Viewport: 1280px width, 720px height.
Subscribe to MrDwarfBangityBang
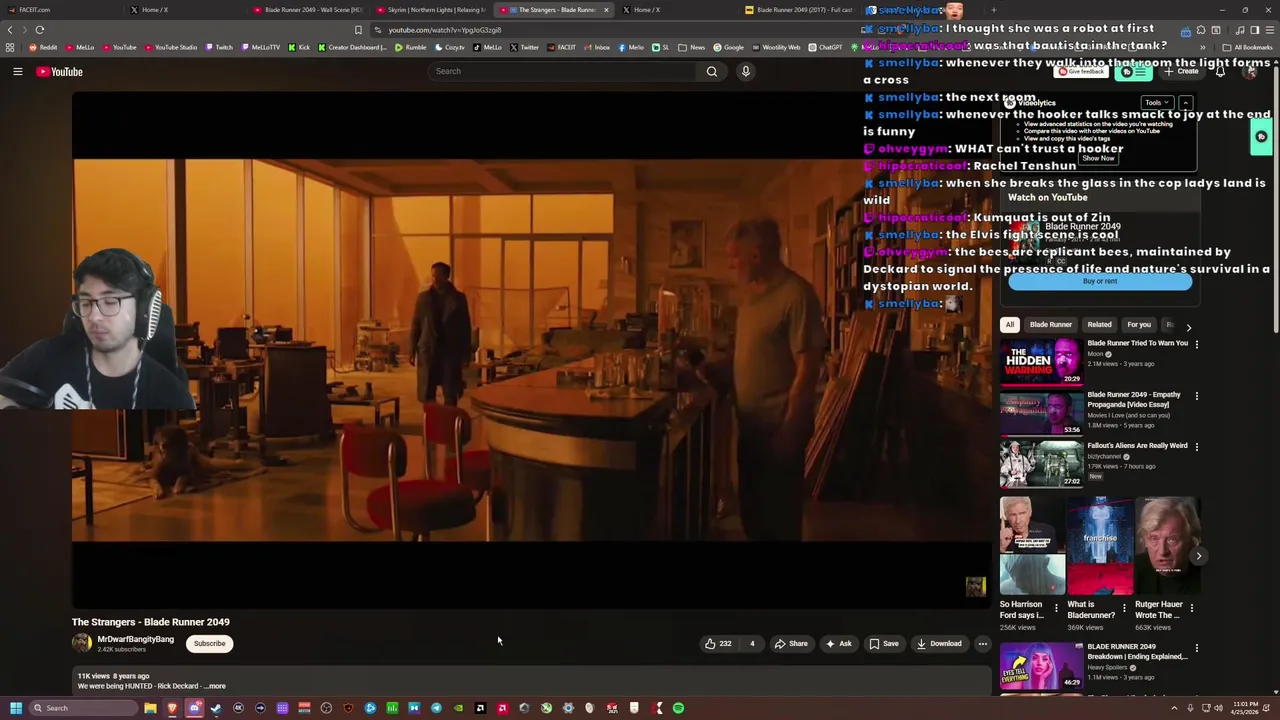(x=209, y=643)
